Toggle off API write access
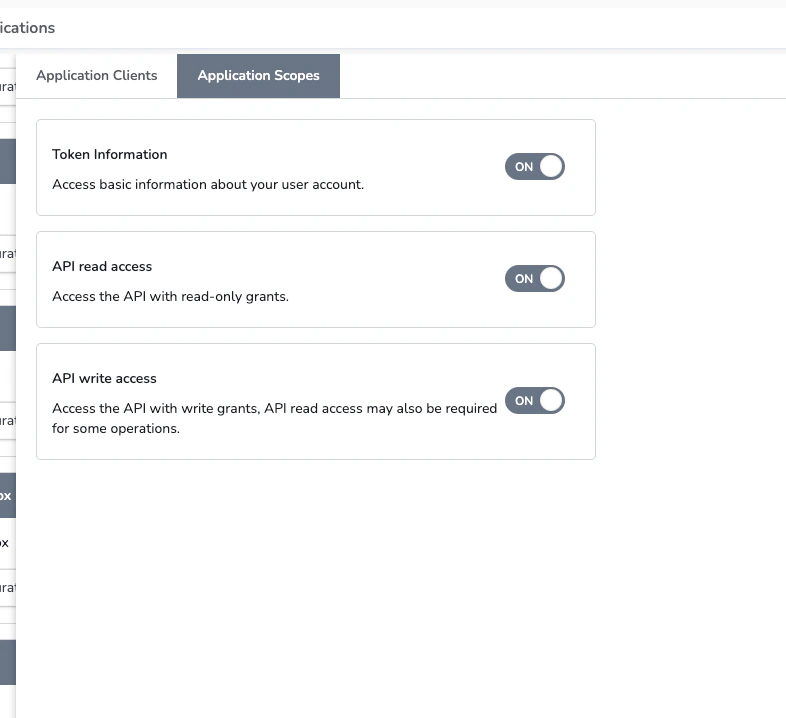The width and height of the screenshot is (786, 718). coord(534,401)
